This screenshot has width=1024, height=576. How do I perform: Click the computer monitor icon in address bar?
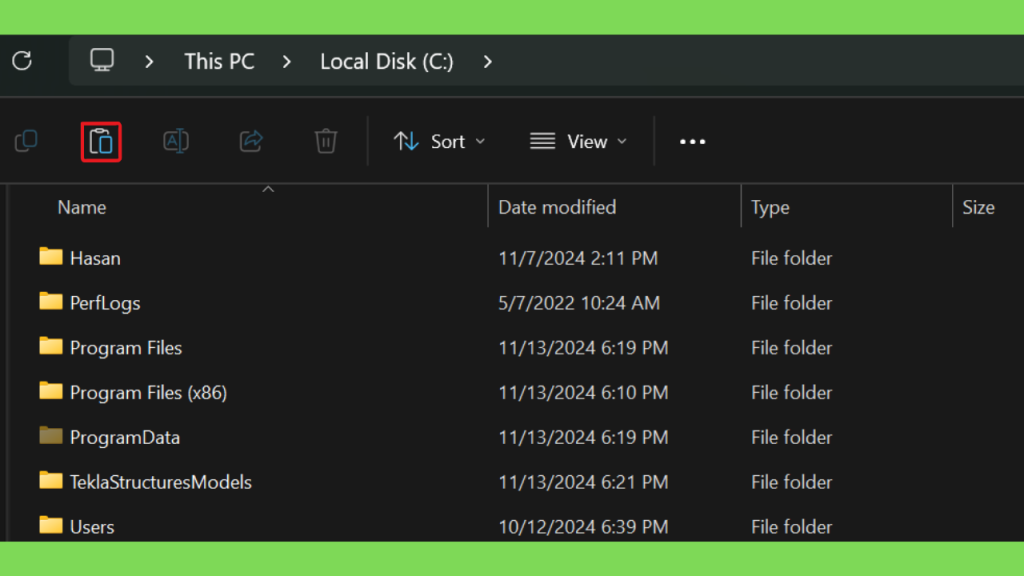coord(102,60)
